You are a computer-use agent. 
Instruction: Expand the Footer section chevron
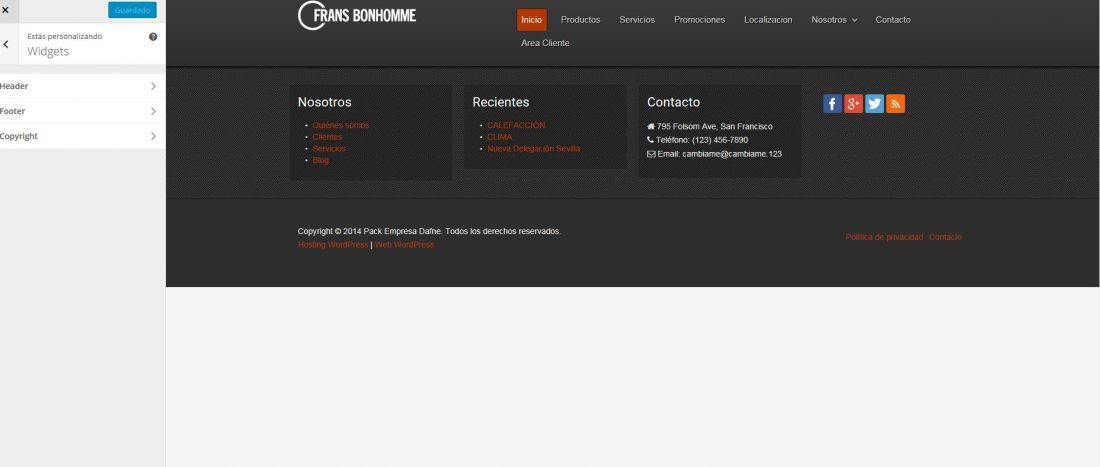154,111
